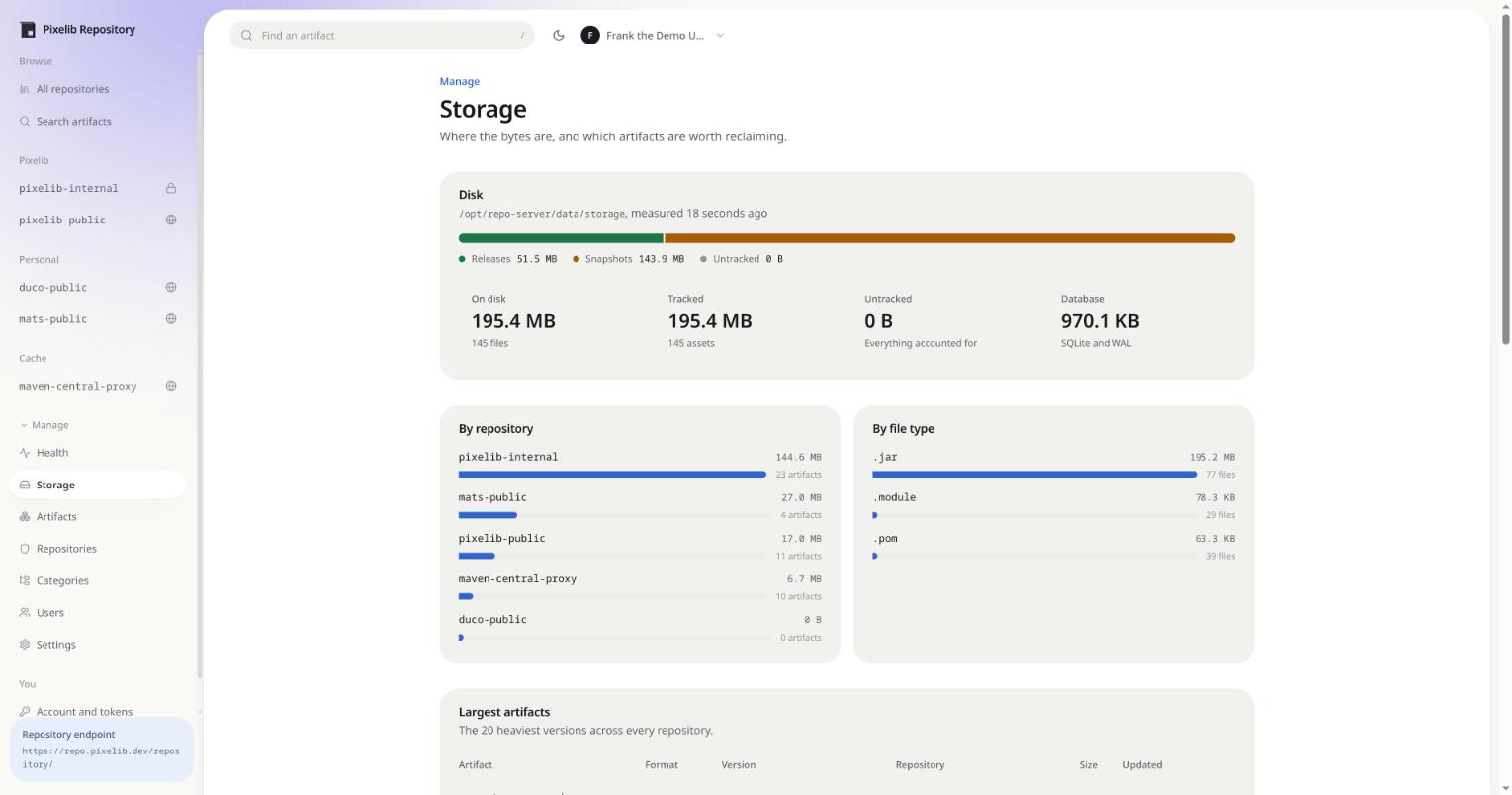Click the Releases 51.5 MB legend entry
This screenshot has width=1512, height=795.
click(x=508, y=259)
